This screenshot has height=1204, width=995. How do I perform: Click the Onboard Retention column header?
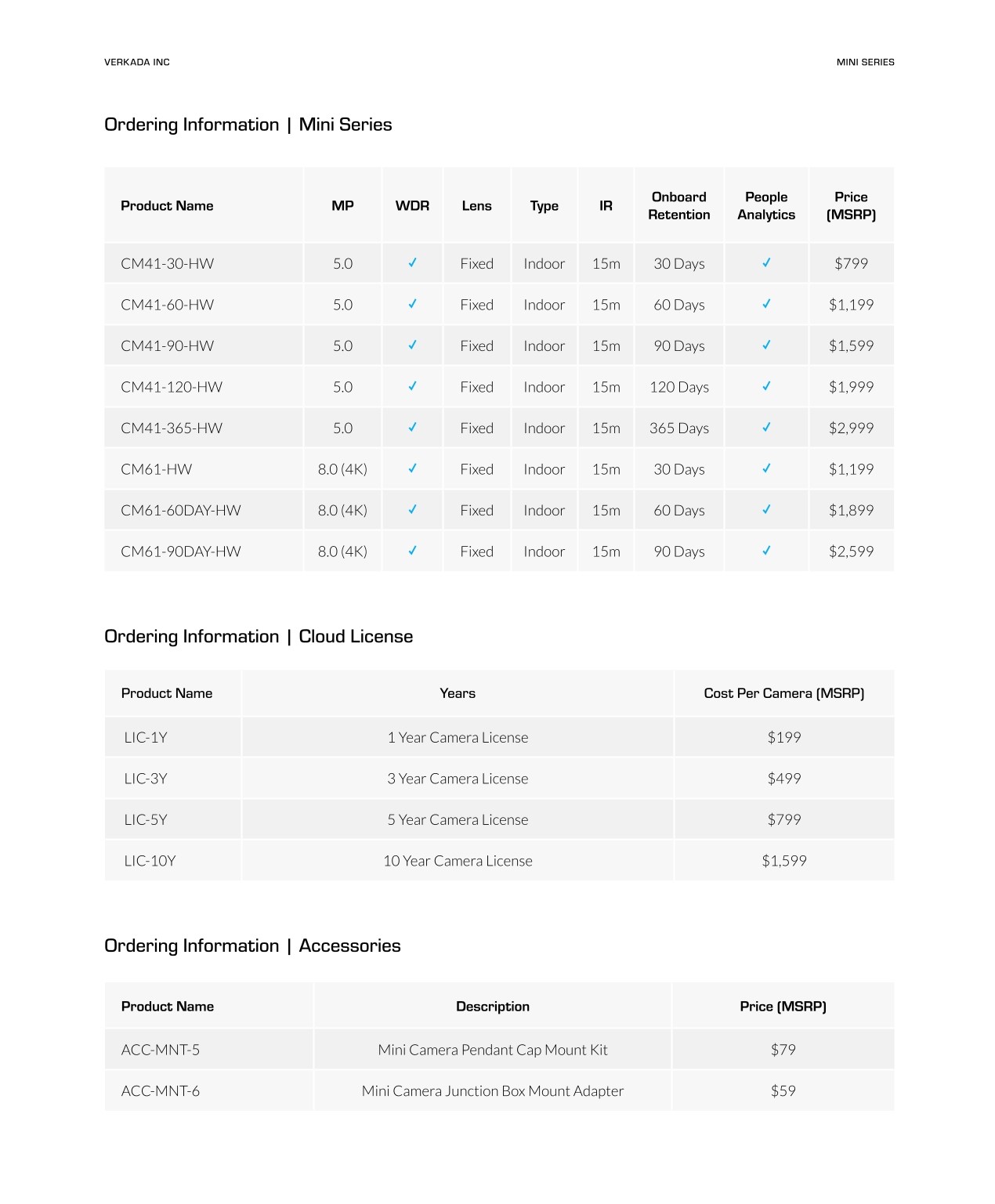(678, 206)
